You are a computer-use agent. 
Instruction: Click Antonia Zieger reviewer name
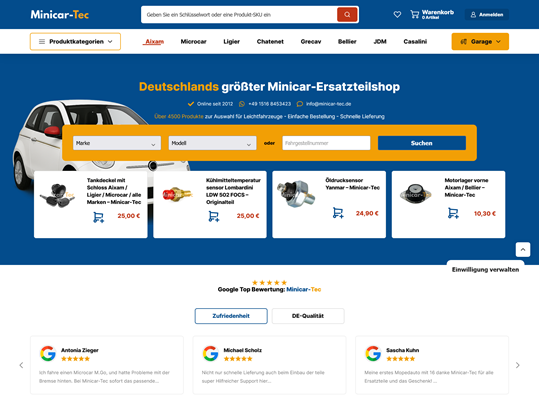point(80,350)
